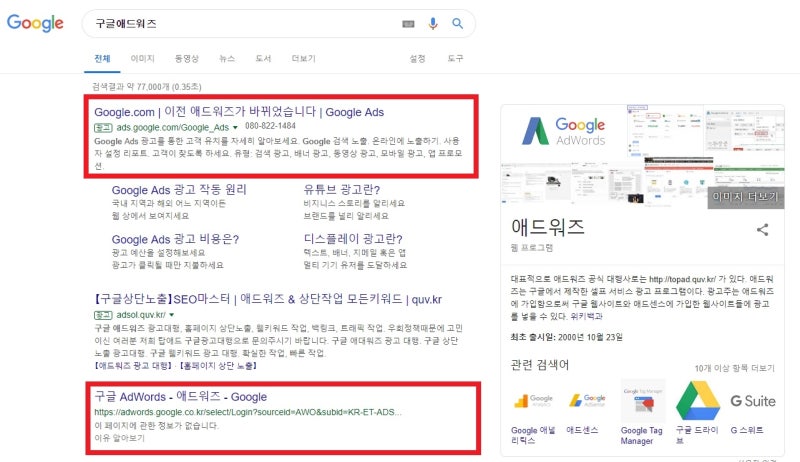Open the Google Ads ad headline link
The width and height of the screenshot is (800, 462).
(x=239, y=112)
